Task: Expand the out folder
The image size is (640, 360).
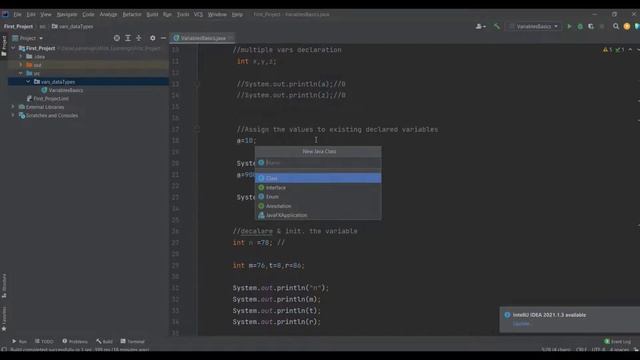Action: click(x=20, y=65)
